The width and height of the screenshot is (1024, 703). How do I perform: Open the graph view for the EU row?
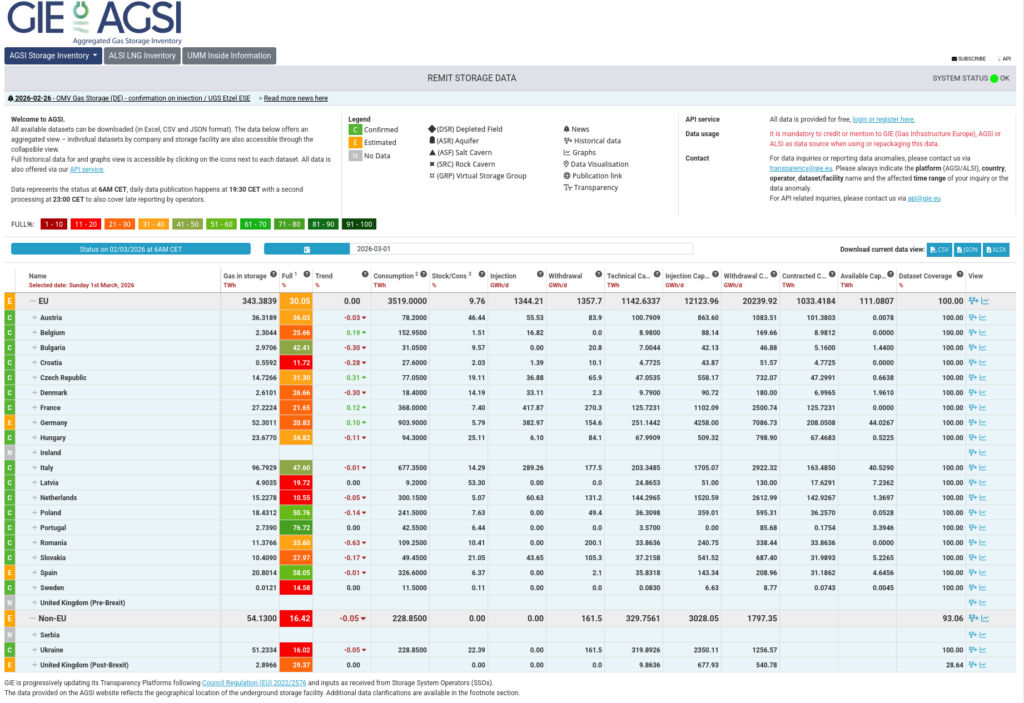click(x=984, y=300)
